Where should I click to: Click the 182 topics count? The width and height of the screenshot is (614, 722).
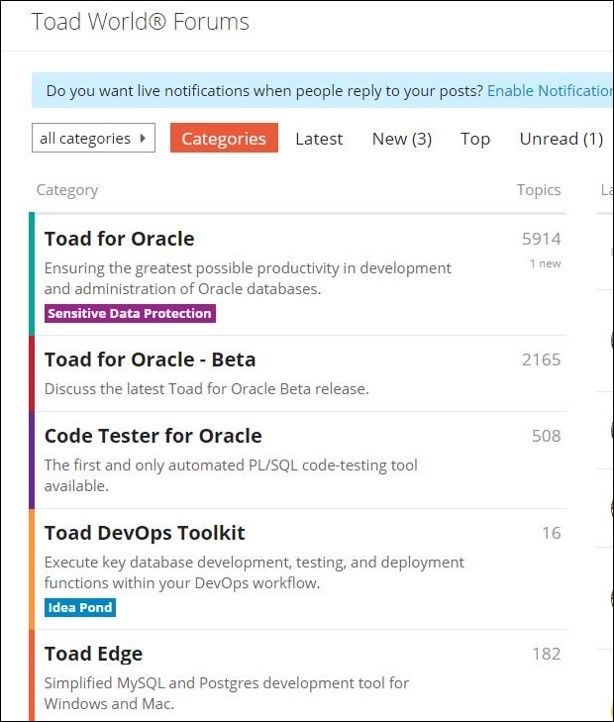coord(546,654)
